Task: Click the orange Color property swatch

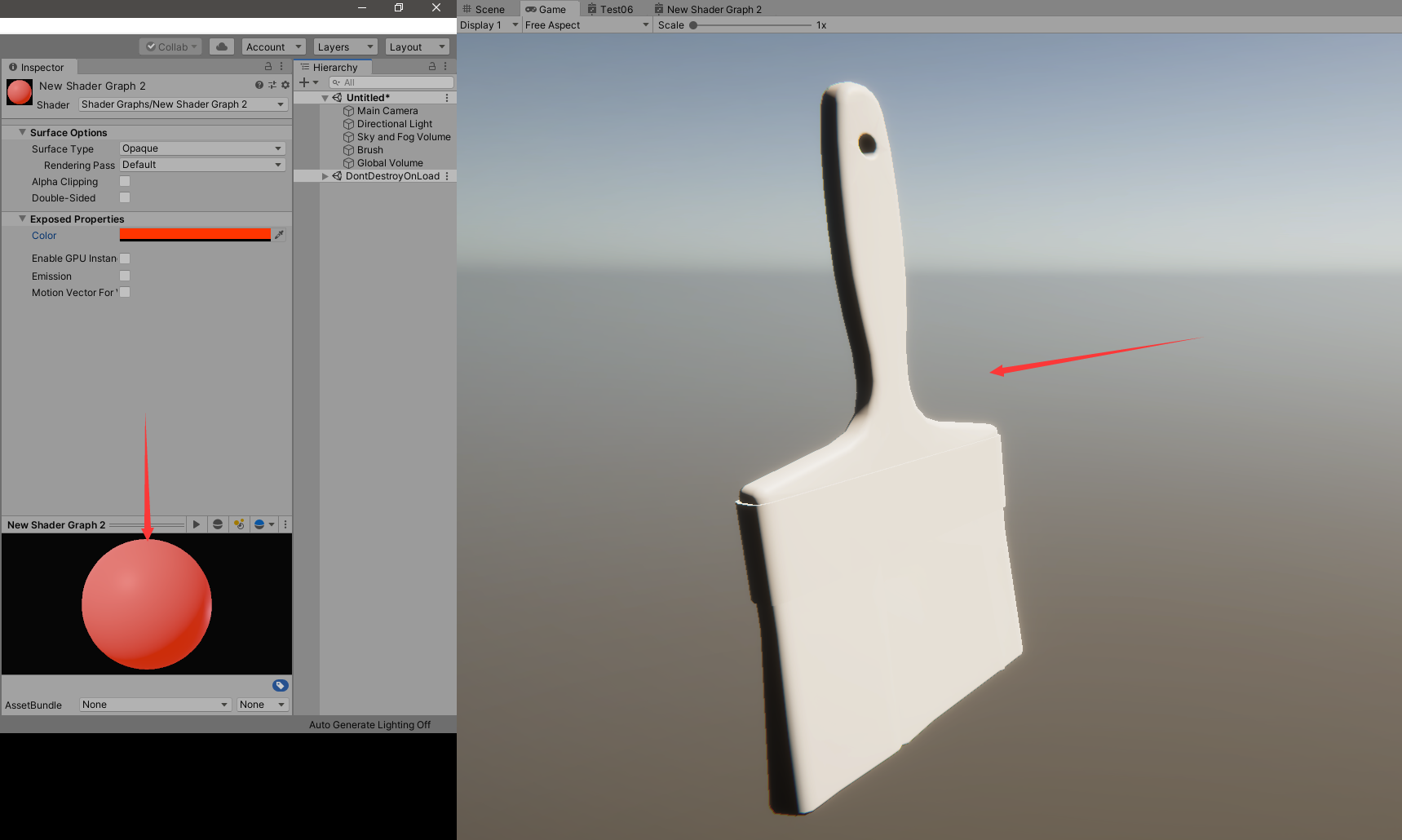Action: (x=194, y=235)
